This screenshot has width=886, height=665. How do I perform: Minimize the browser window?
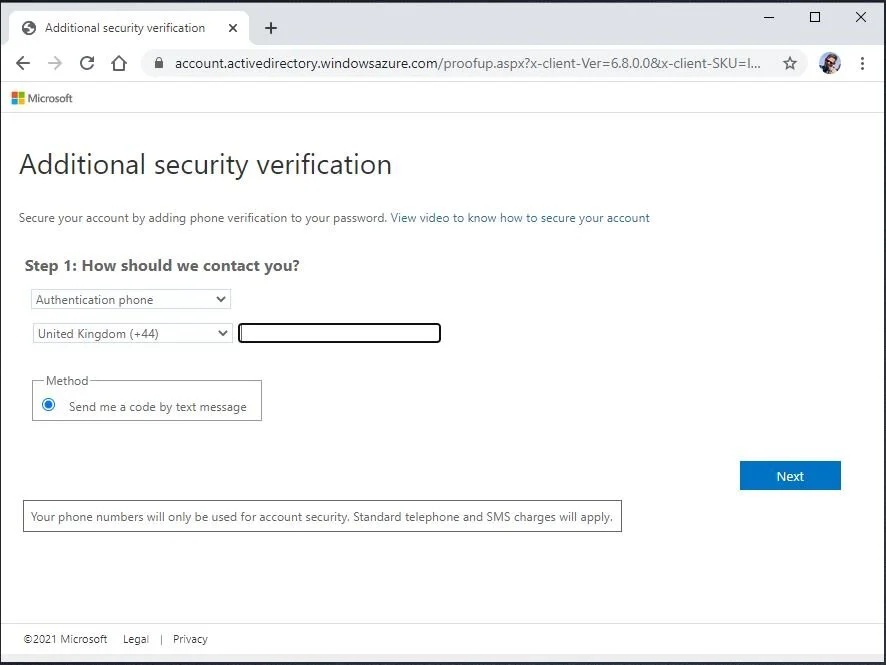(x=769, y=17)
